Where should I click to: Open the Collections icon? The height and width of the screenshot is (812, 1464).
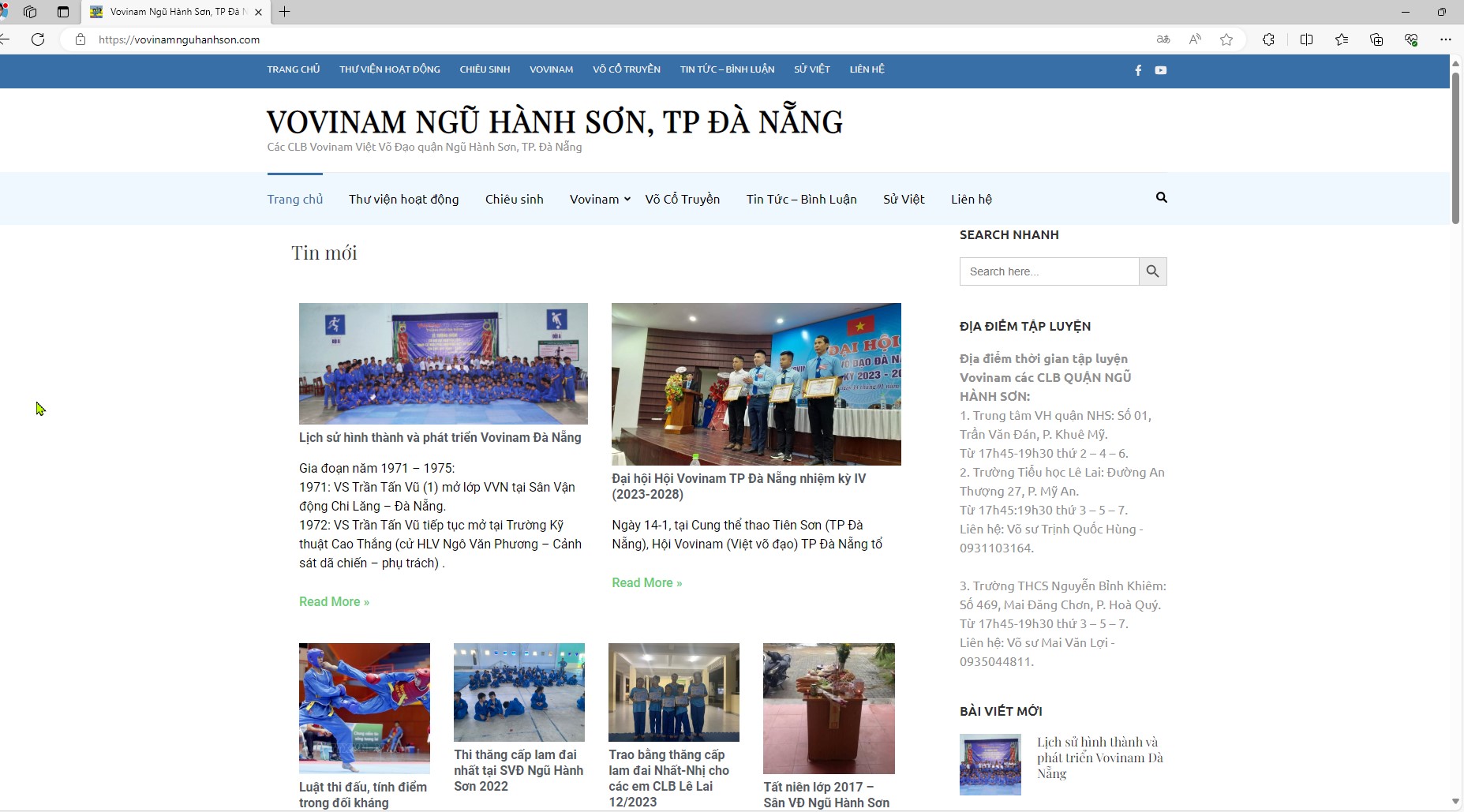coord(1376,39)
